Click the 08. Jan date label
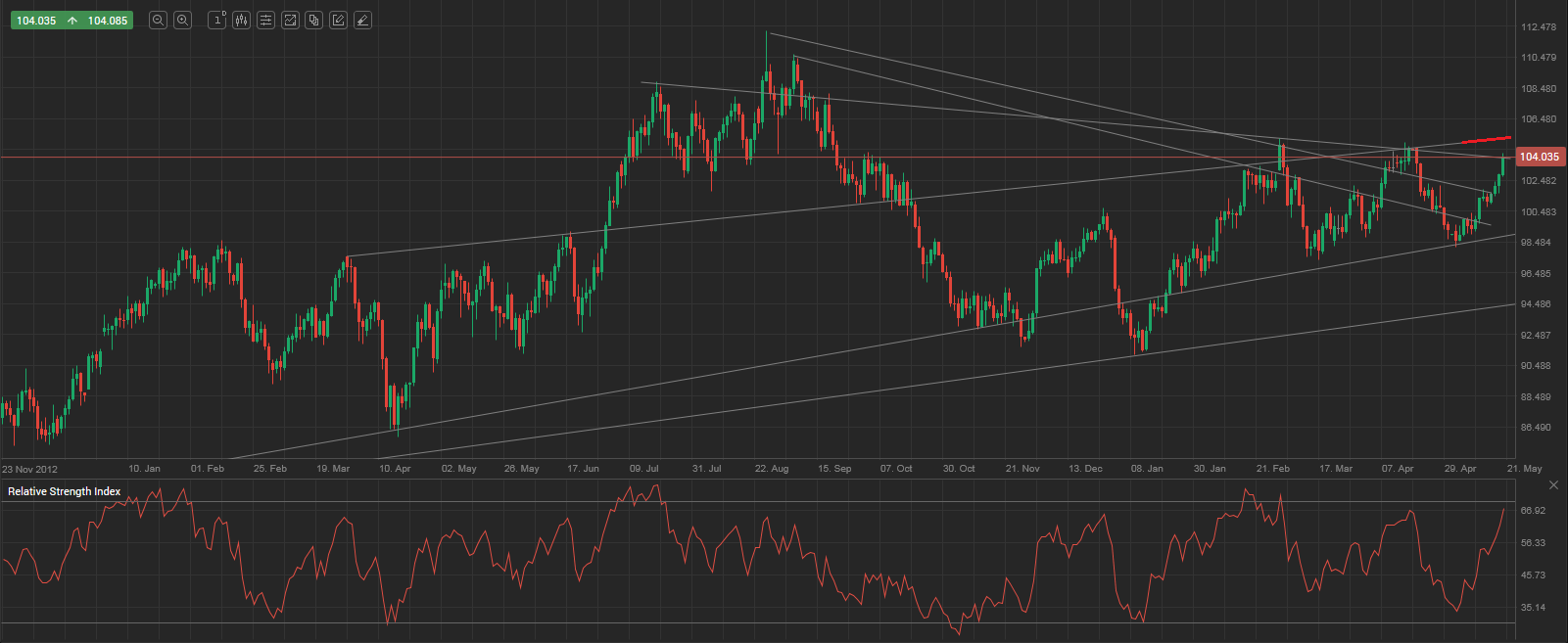This screenshot has height=643, width=1568. [1147, 469]
